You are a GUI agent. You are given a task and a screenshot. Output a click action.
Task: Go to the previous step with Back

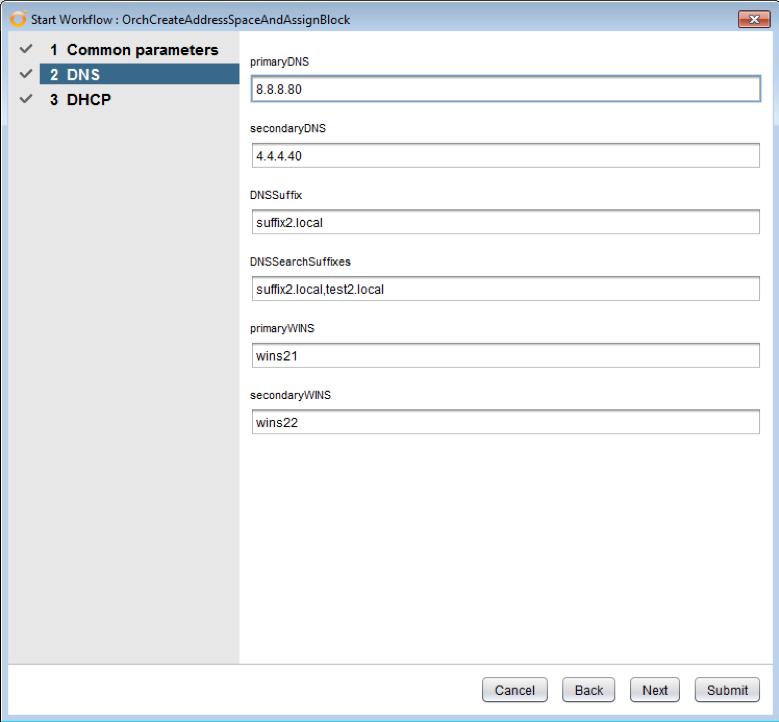coord(588,690)
